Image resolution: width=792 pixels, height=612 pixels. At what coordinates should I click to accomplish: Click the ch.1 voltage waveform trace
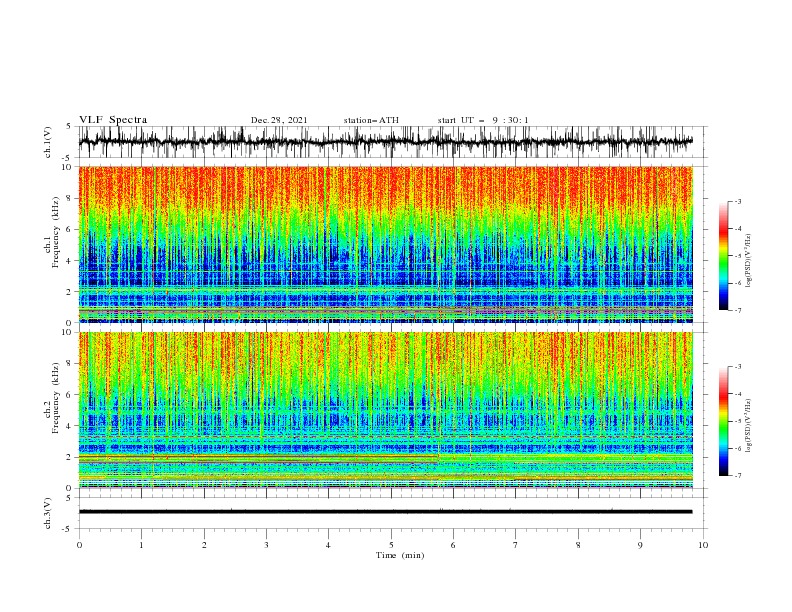click(x=385, y=142)
